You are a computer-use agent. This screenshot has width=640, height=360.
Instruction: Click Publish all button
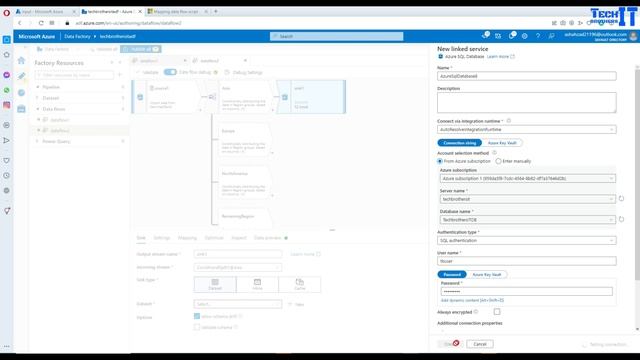[141, 49]
